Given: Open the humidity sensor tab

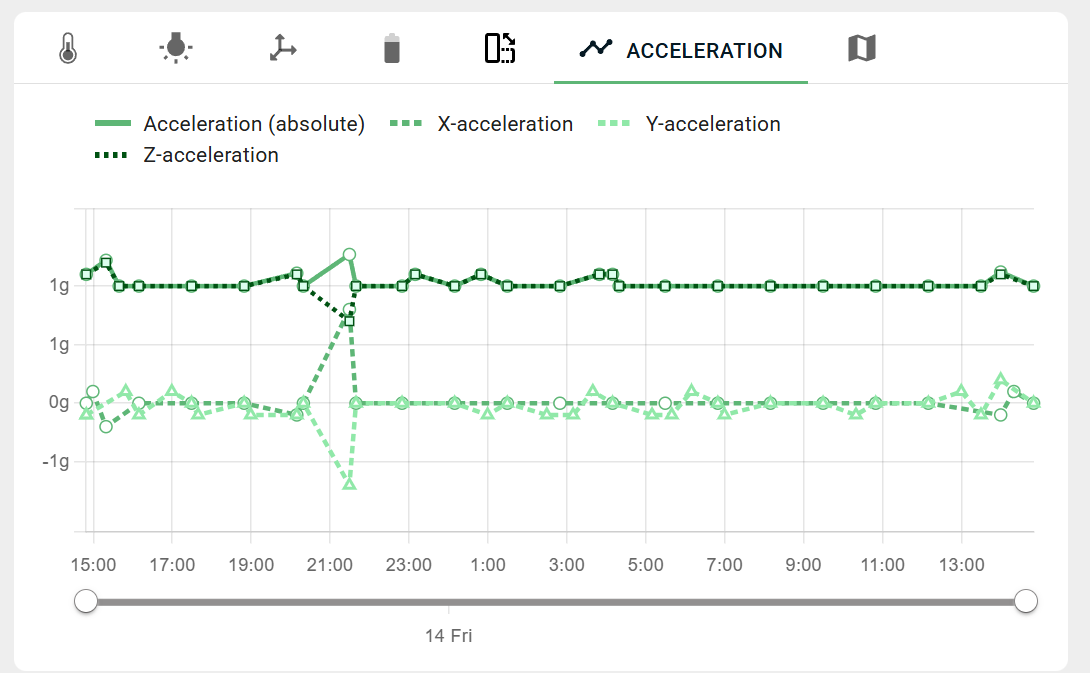Looking at the screenshot, I should pyautogui.click(x=176, y=47).
